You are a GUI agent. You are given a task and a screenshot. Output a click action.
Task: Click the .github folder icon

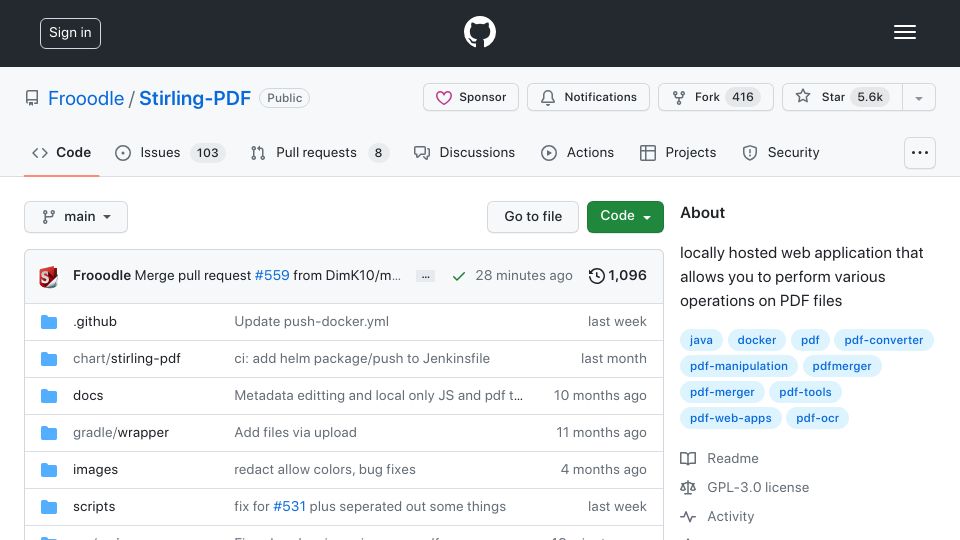pos(49,322)
